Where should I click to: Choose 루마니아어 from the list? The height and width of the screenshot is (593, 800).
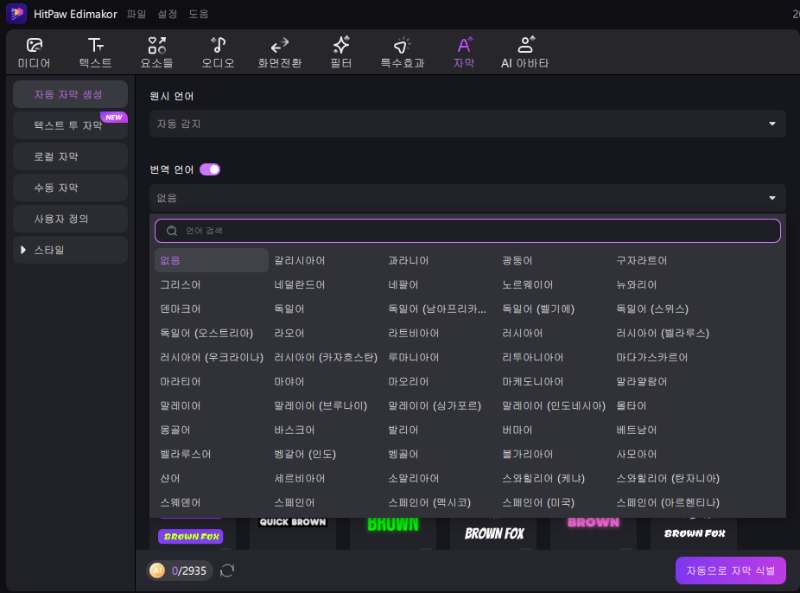click(413, 357)
